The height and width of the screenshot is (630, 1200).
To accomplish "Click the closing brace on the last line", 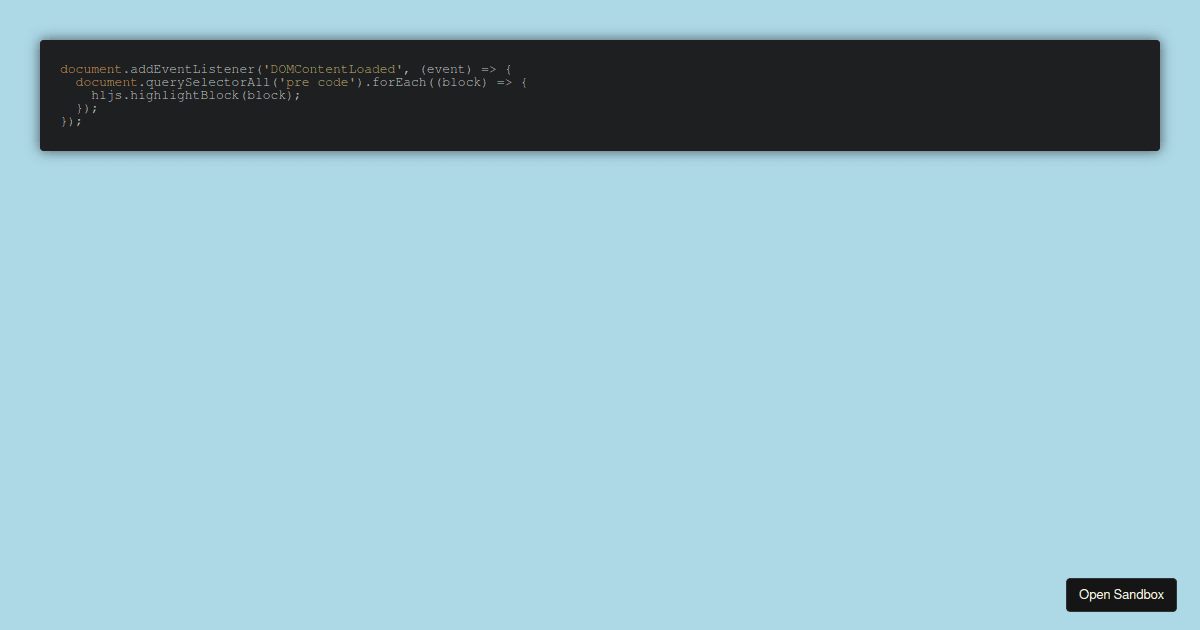I will point(62,121).
